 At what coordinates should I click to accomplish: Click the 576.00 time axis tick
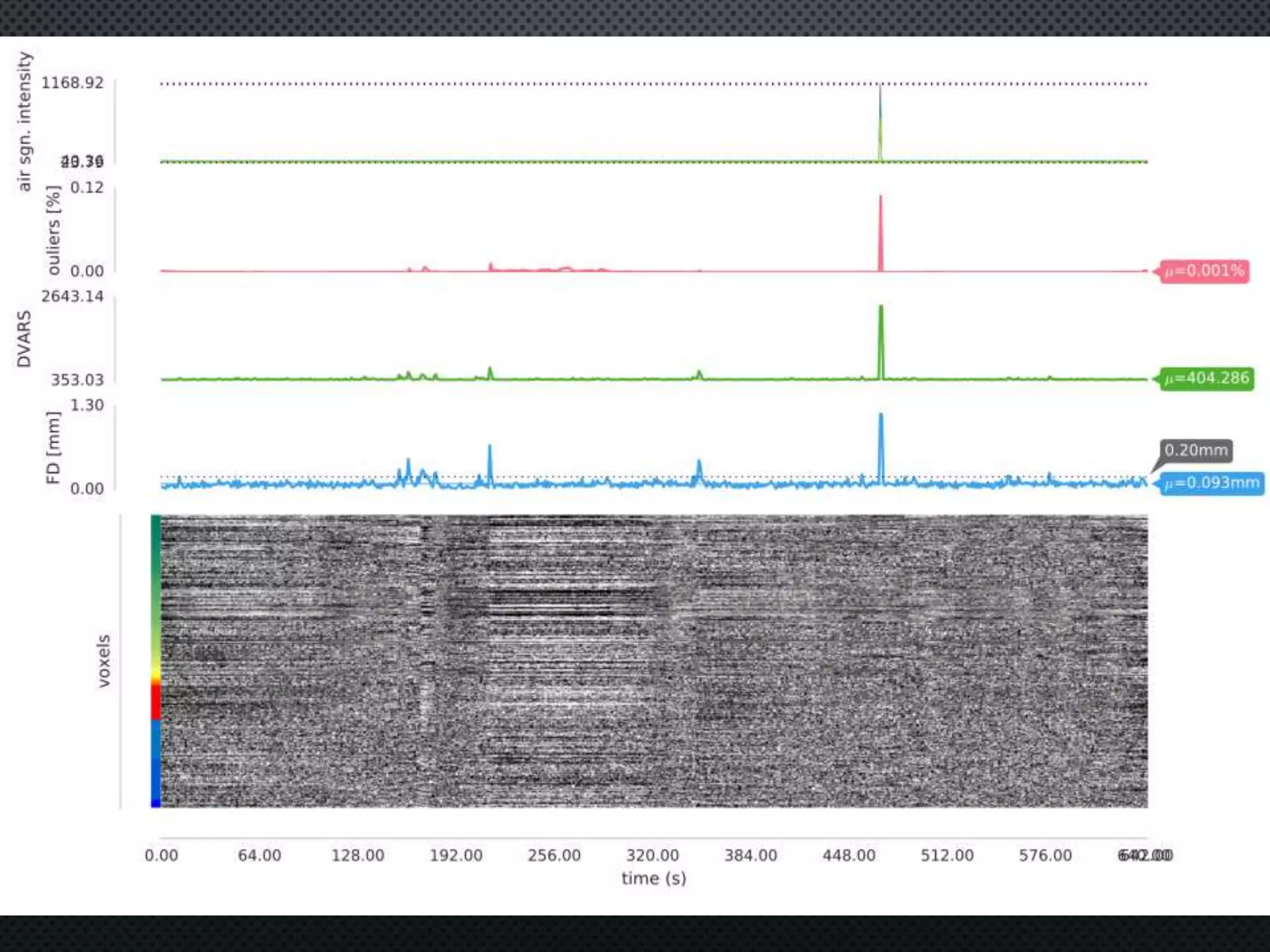point(1046,855)
